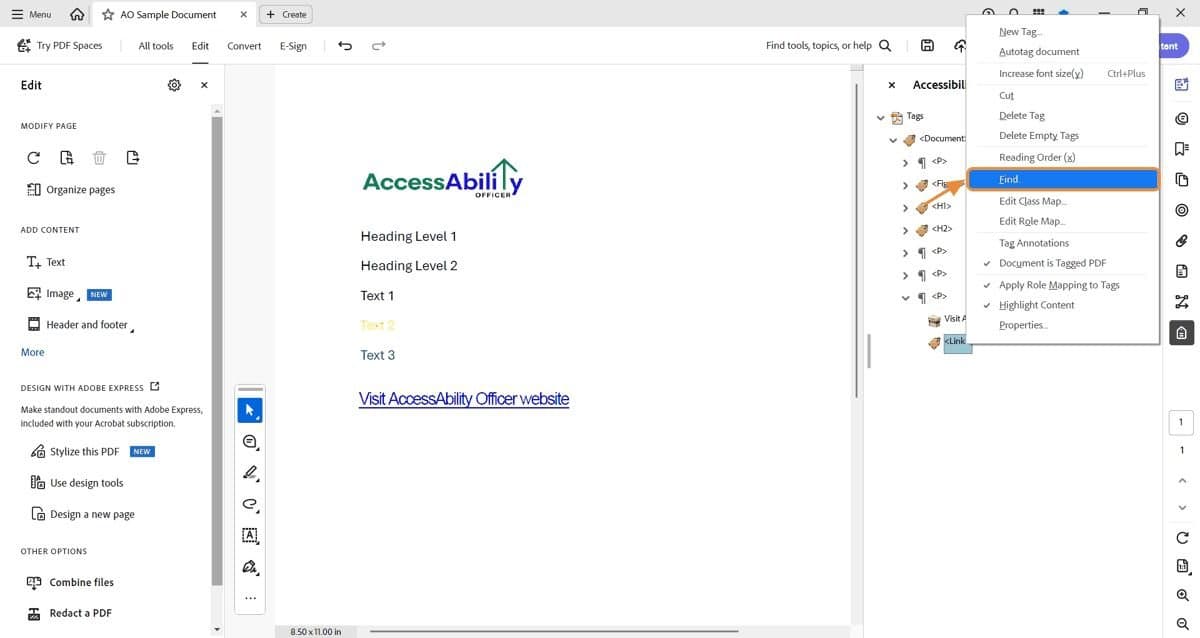Expand the <Figure> tag node

coord(905,184)
